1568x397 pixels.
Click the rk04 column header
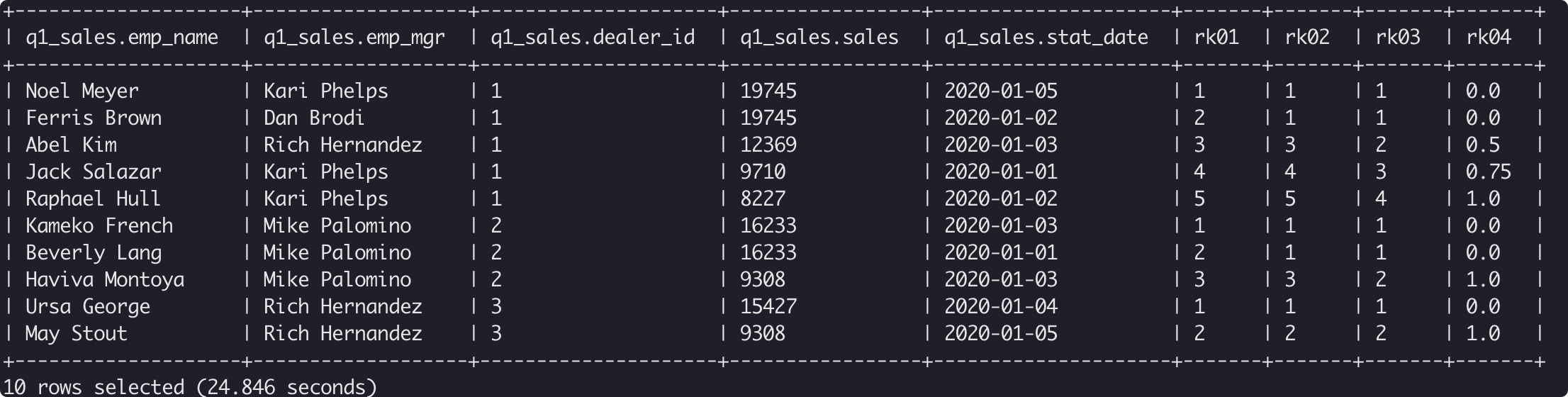click(x=1489, y=38)
